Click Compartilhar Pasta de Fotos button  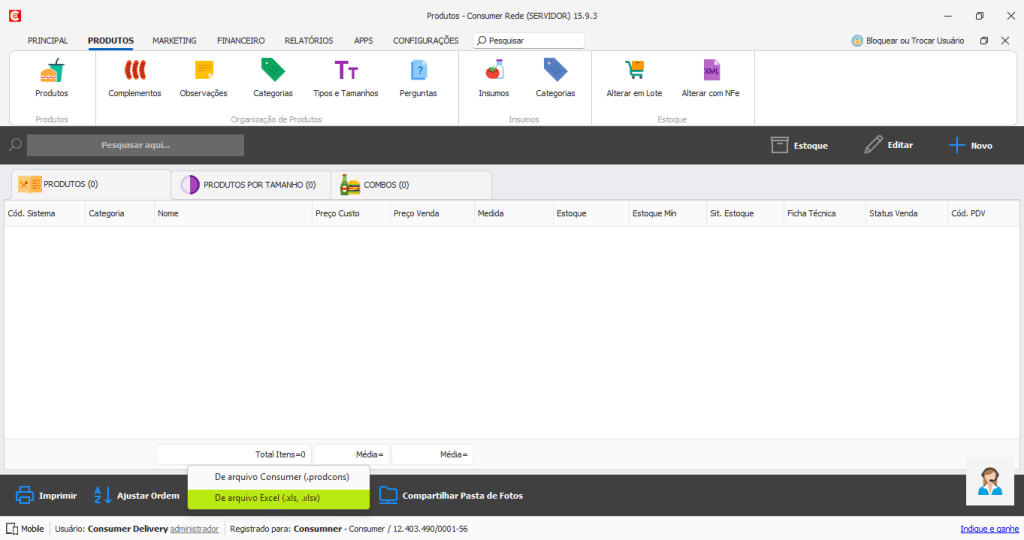tap(451, 495)
